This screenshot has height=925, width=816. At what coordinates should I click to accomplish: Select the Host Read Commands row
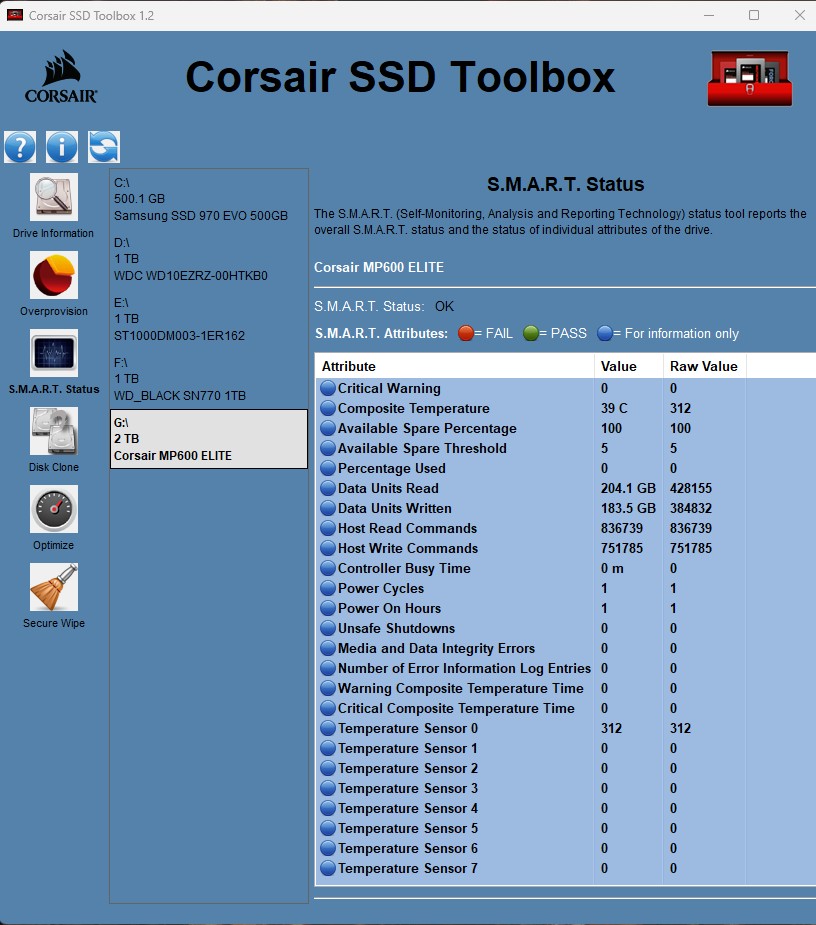tap(565, 529)
